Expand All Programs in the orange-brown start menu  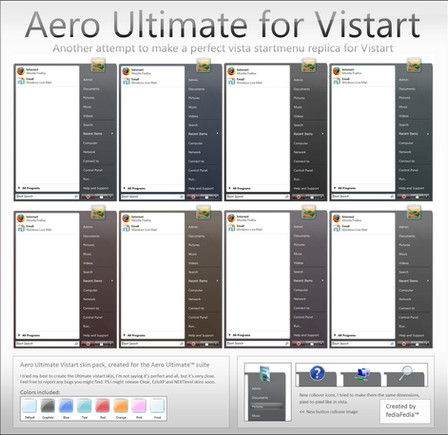[x=135, y=335]
